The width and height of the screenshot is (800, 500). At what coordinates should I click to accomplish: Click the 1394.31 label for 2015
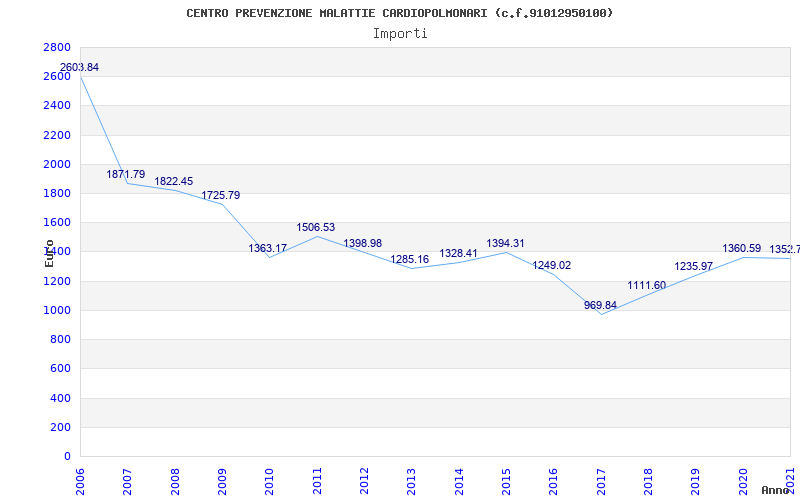click(505, 244)
